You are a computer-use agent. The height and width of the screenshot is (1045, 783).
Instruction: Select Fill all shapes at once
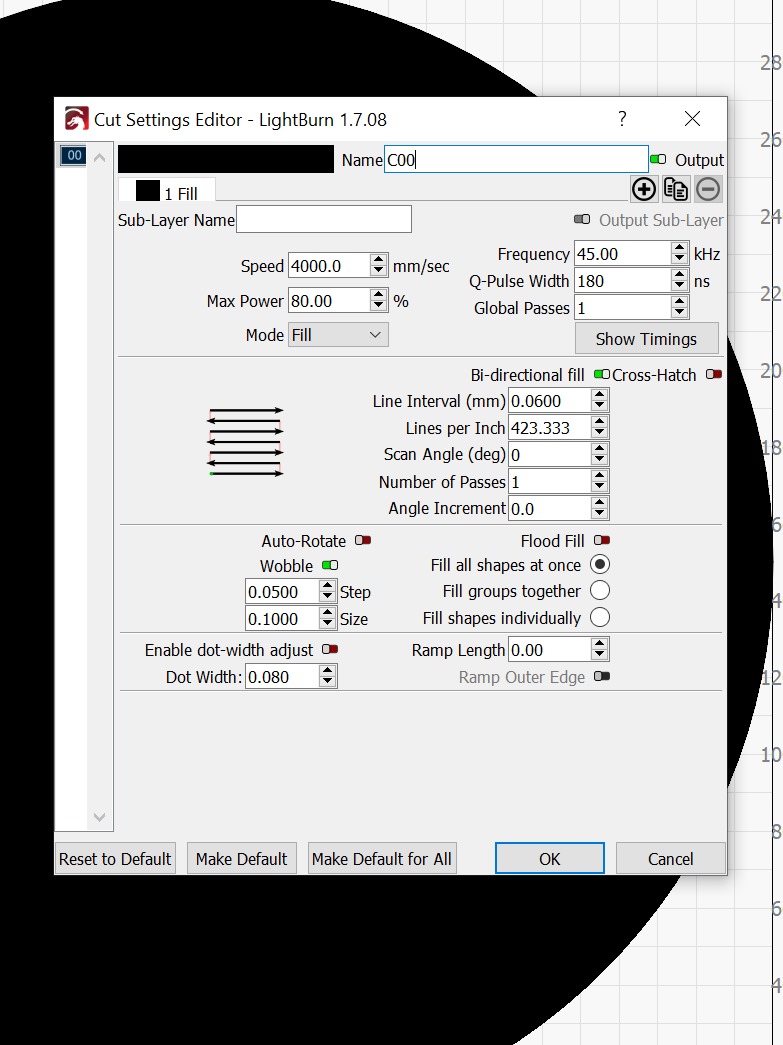(x=600, y=564)
